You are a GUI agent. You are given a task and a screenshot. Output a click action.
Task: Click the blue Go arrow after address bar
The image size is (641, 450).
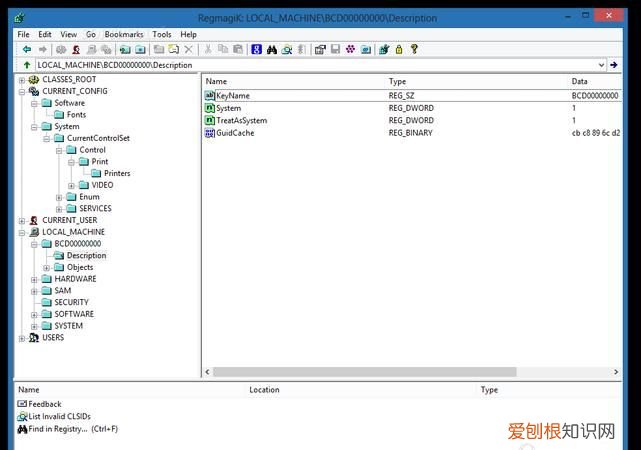coord(614,65)
